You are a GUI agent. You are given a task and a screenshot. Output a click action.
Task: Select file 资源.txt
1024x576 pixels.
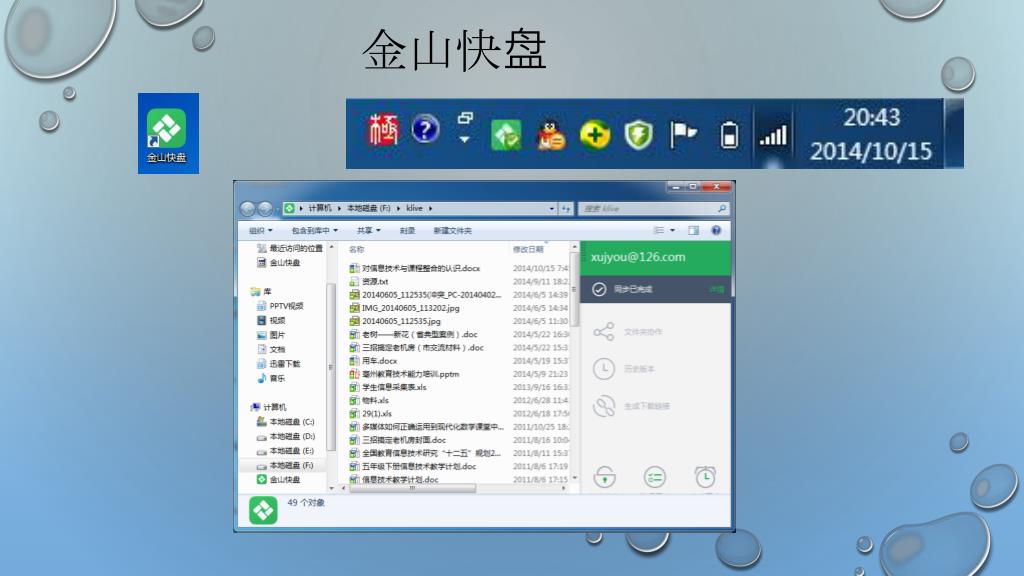click(369, 281)
